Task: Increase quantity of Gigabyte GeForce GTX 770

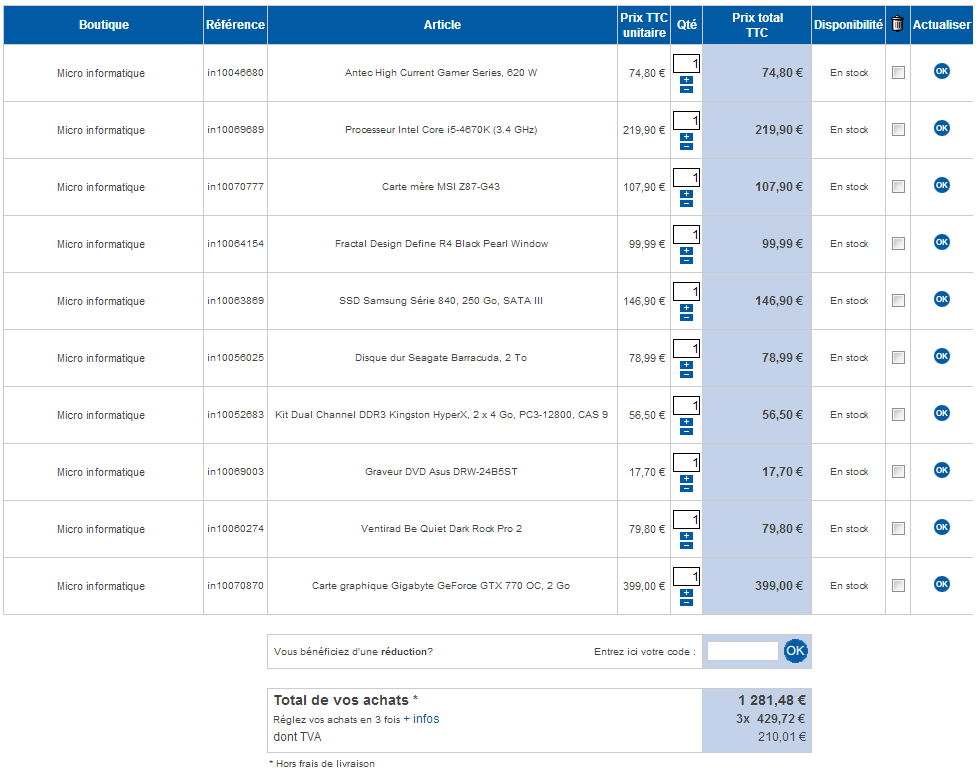Action: pos(686,593)
